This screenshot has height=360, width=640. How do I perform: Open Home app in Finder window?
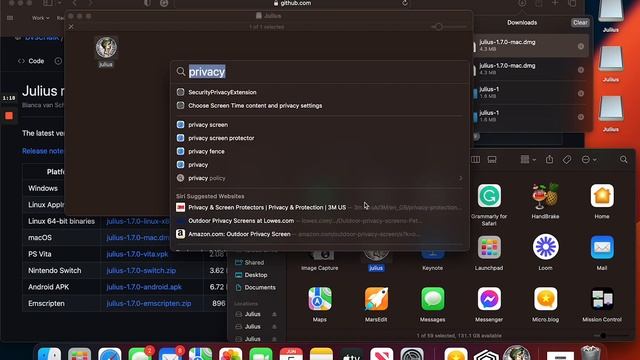pyautogui.click(x=602, y=196)
